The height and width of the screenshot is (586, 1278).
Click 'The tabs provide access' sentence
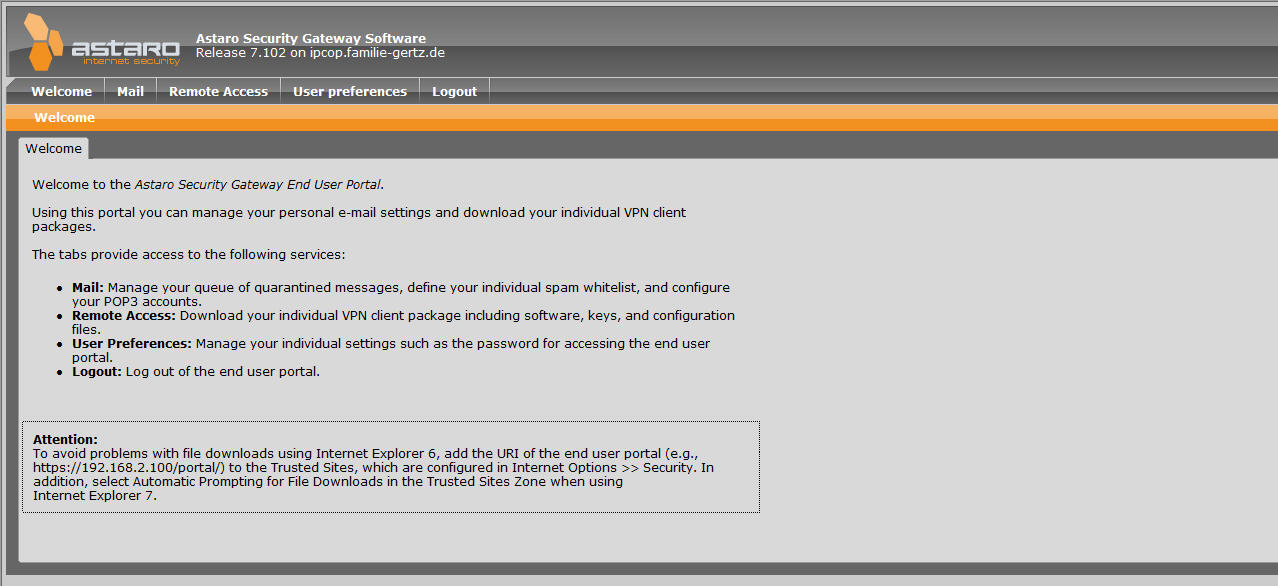188,254
